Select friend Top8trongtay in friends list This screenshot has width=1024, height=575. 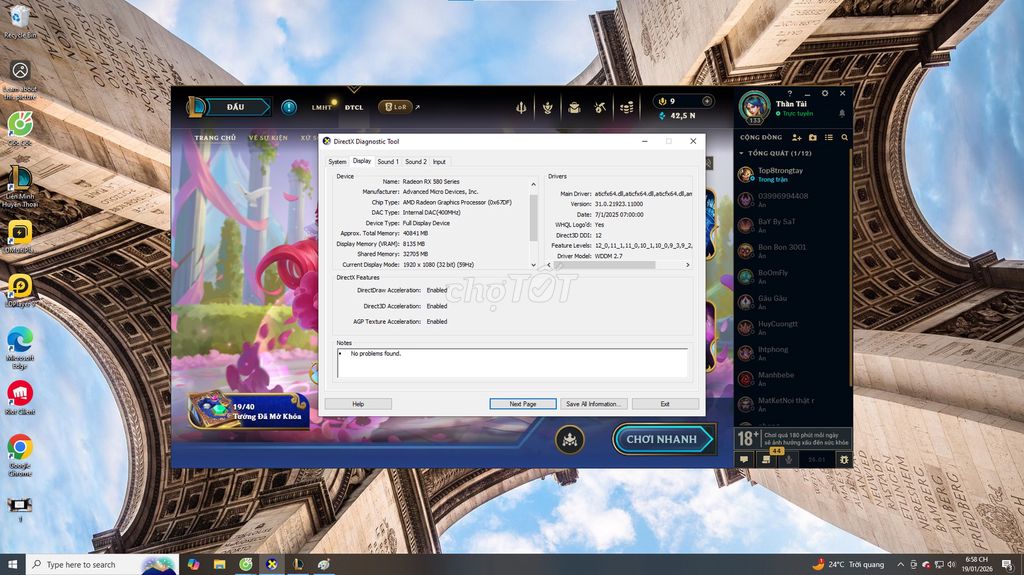pos(780,175)
